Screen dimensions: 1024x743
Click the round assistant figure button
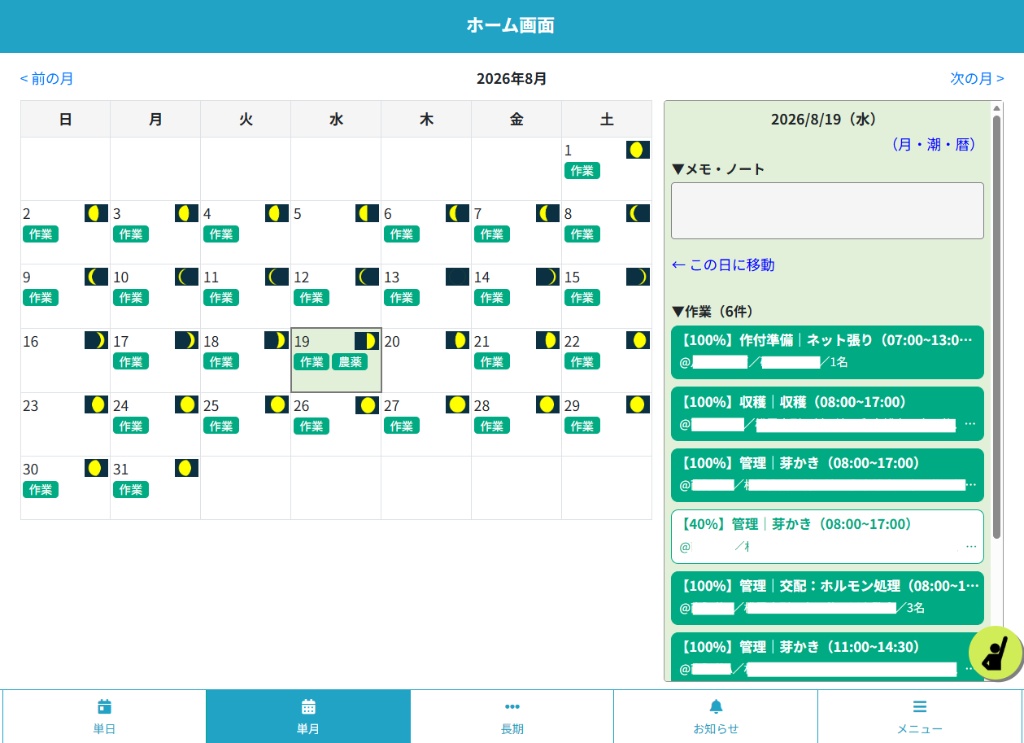[995, 653]
